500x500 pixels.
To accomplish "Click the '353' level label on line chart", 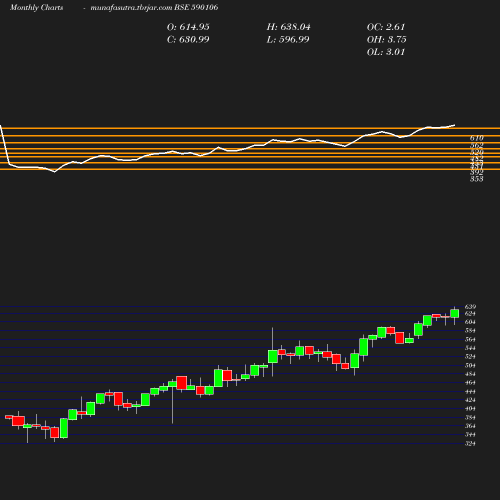I will [x=477, y=179].
